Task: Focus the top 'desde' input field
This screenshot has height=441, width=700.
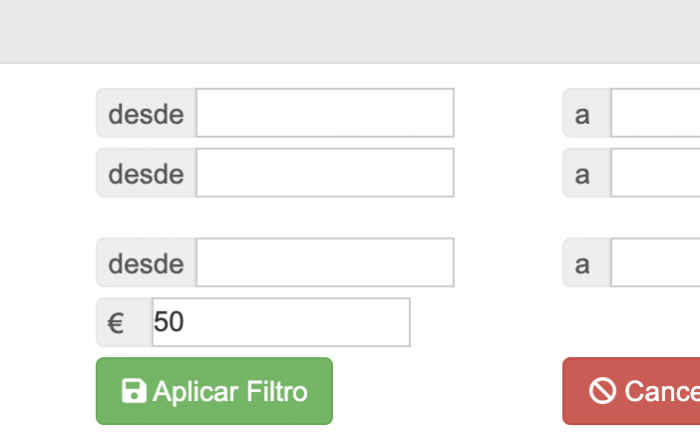Action: 325,113
